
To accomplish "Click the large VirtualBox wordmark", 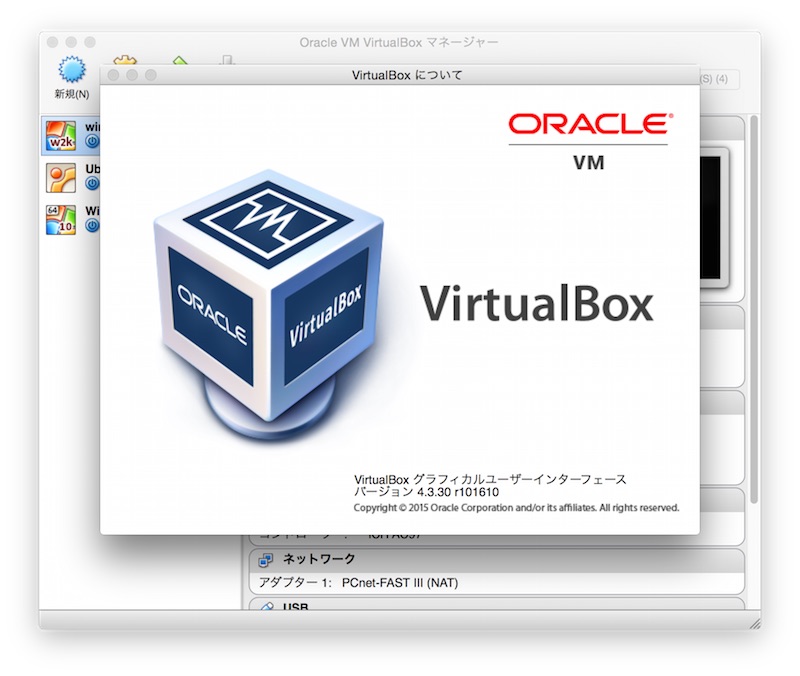I will tap(536, 305).
